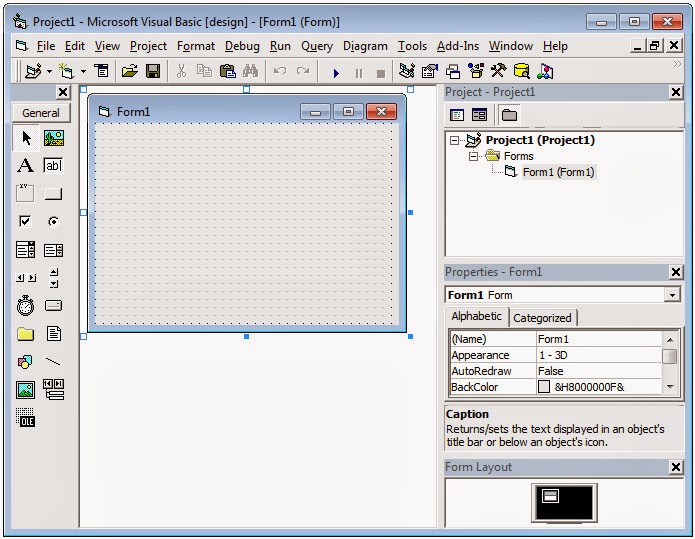The width and height of the screenshot is (695, 539).
Task: Click the Find binoculars icon
Action: [x=250, y=71]
